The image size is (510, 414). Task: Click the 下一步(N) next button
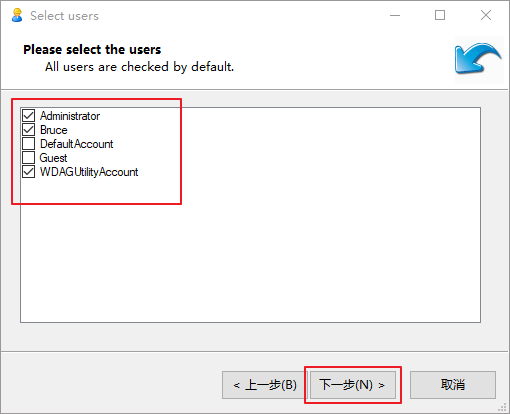(x=353, y=385)
